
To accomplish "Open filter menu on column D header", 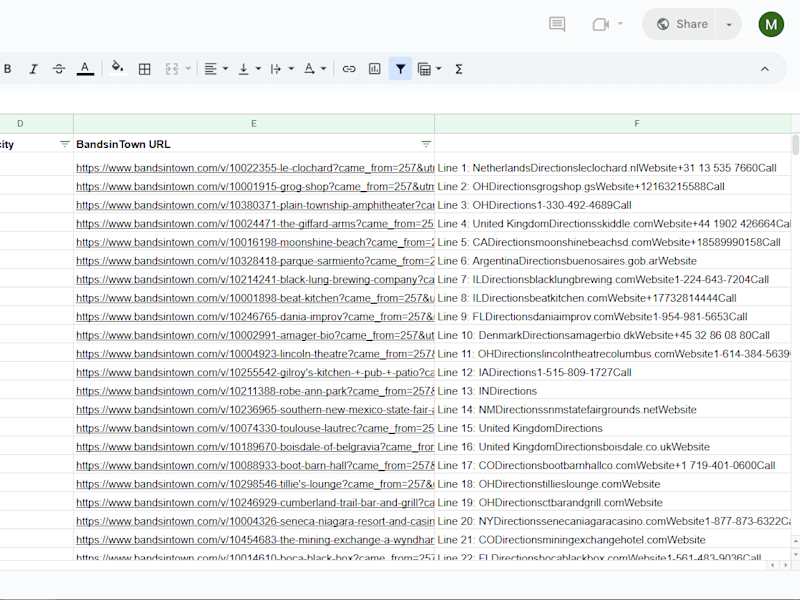I will (65, 144).
